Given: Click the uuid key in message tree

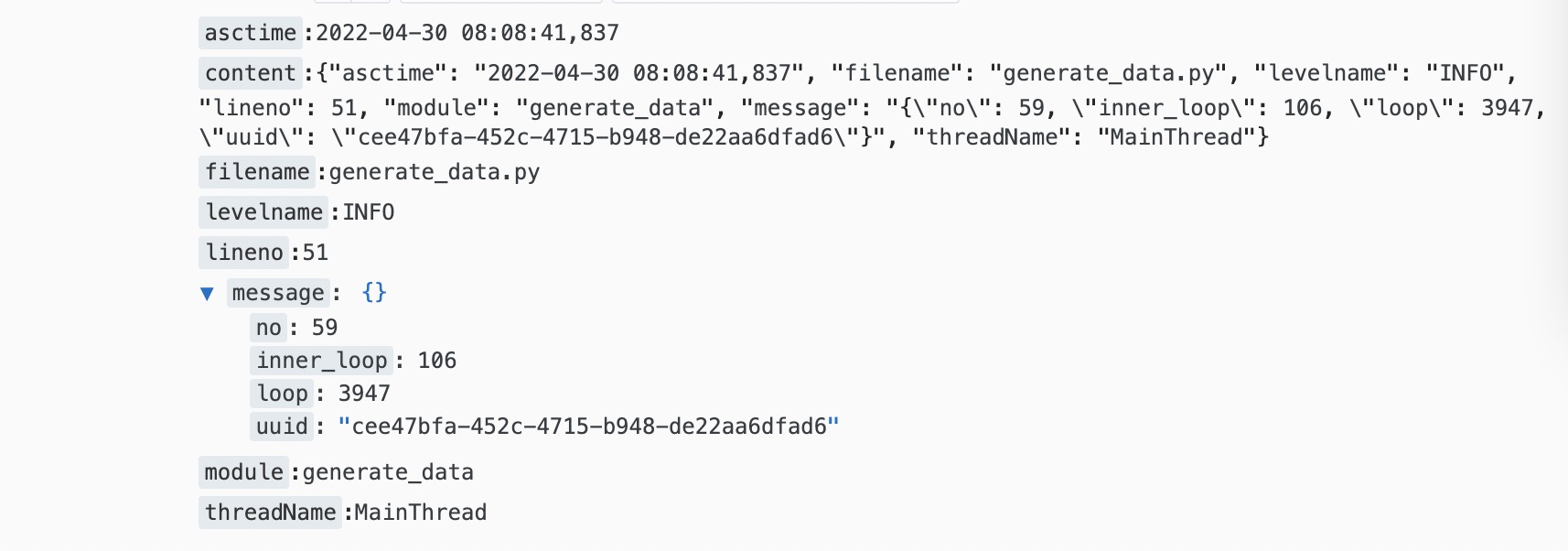Looking at the screenshot, I should pos(283,427).
